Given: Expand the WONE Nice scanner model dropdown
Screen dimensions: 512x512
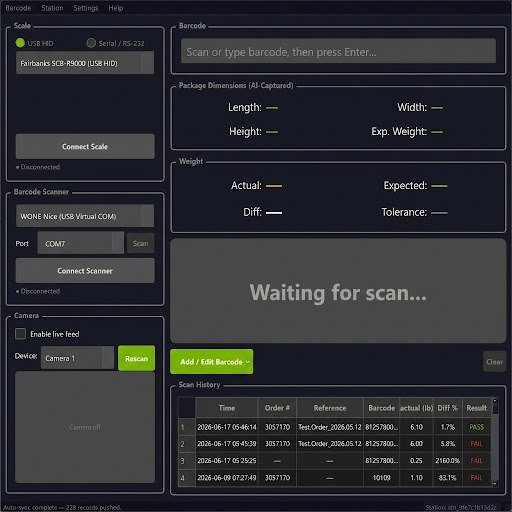Looking at the screenshot, I should [x=85, y=216].
